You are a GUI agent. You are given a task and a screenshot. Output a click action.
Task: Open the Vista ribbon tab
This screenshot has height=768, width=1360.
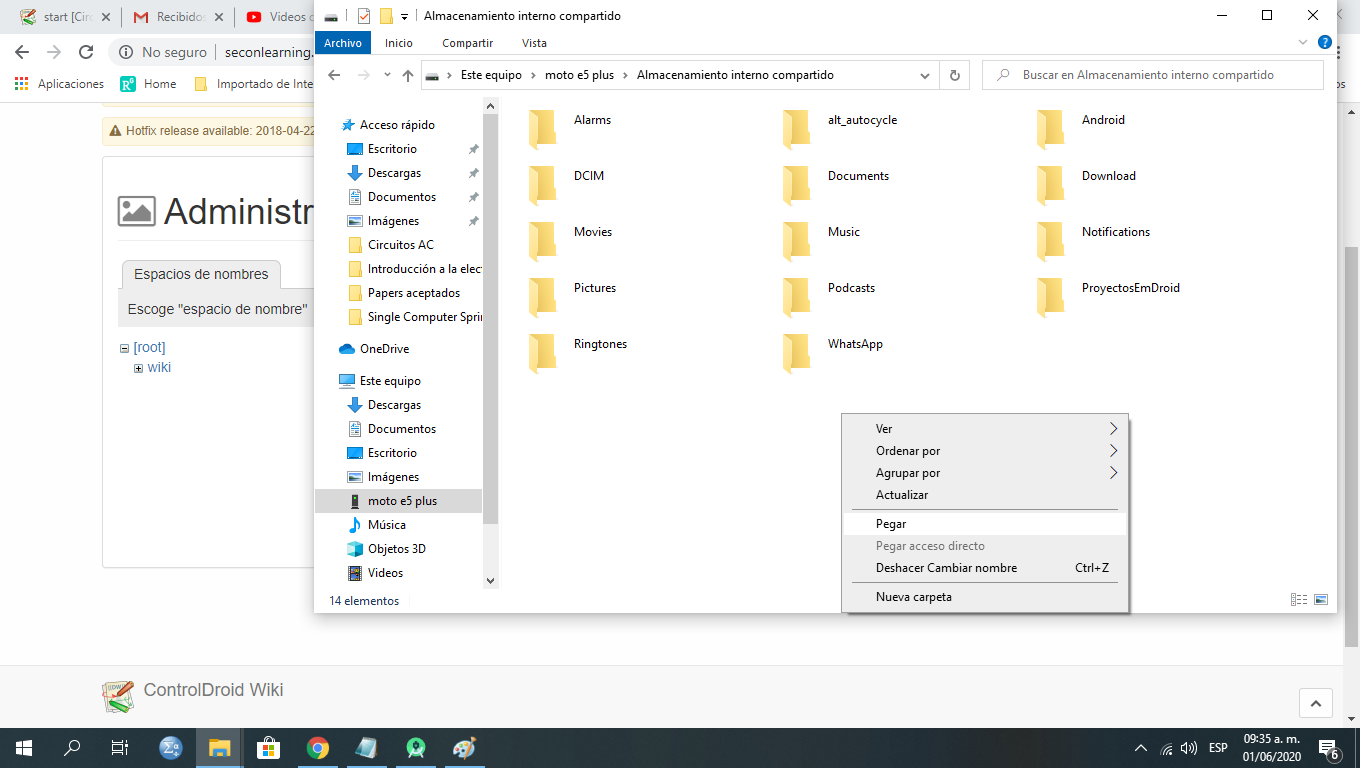tap(534, 43)
